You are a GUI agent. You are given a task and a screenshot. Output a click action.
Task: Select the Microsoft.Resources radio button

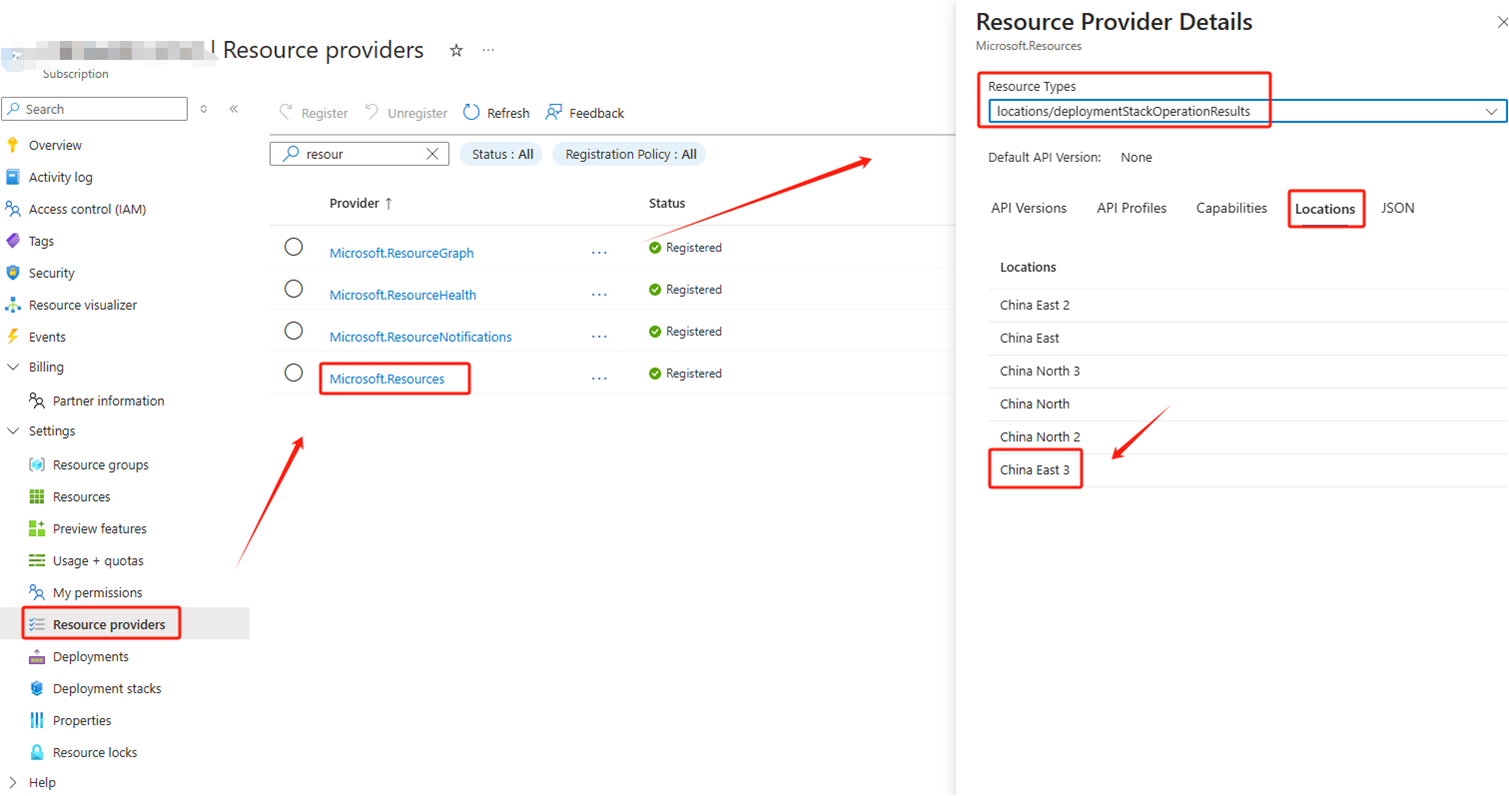pyautogui.click(x=293, y=373)
